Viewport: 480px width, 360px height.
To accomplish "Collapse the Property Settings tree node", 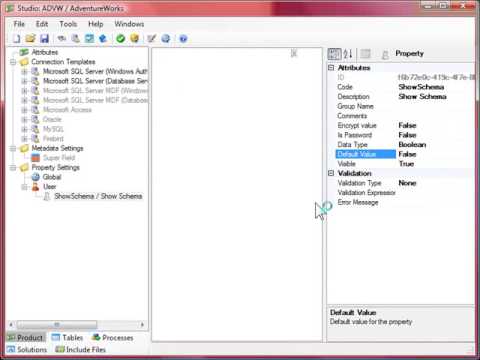I will pyautogui.click(x=13, y=167).
